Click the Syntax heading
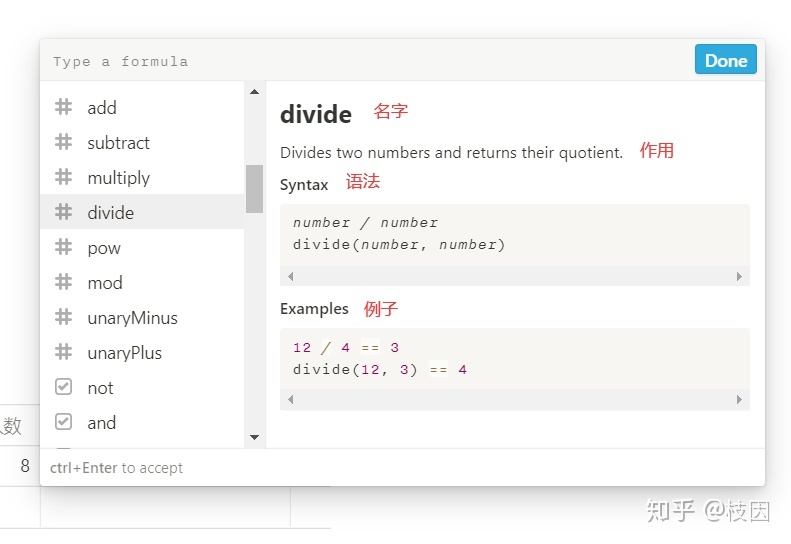Image resolution: width=791 pixels, height=544 pixels. (x=304, y=185)
